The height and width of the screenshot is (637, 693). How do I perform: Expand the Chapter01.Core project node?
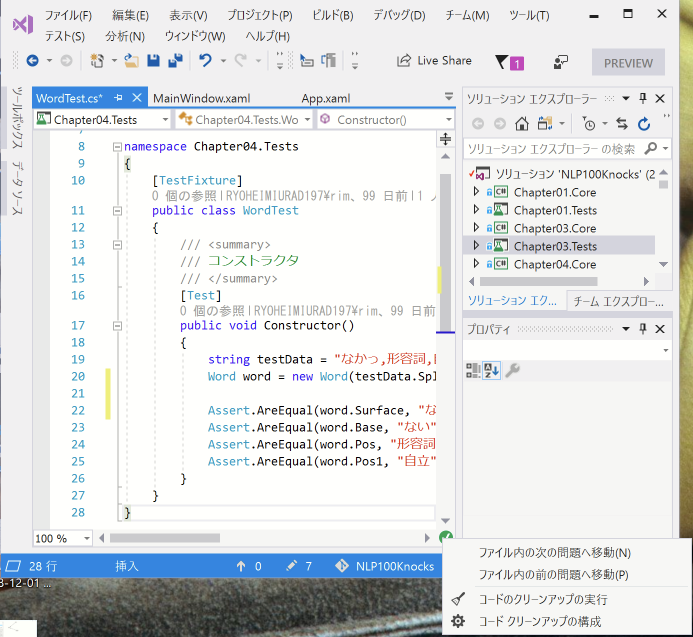click(x=476, y=191)
